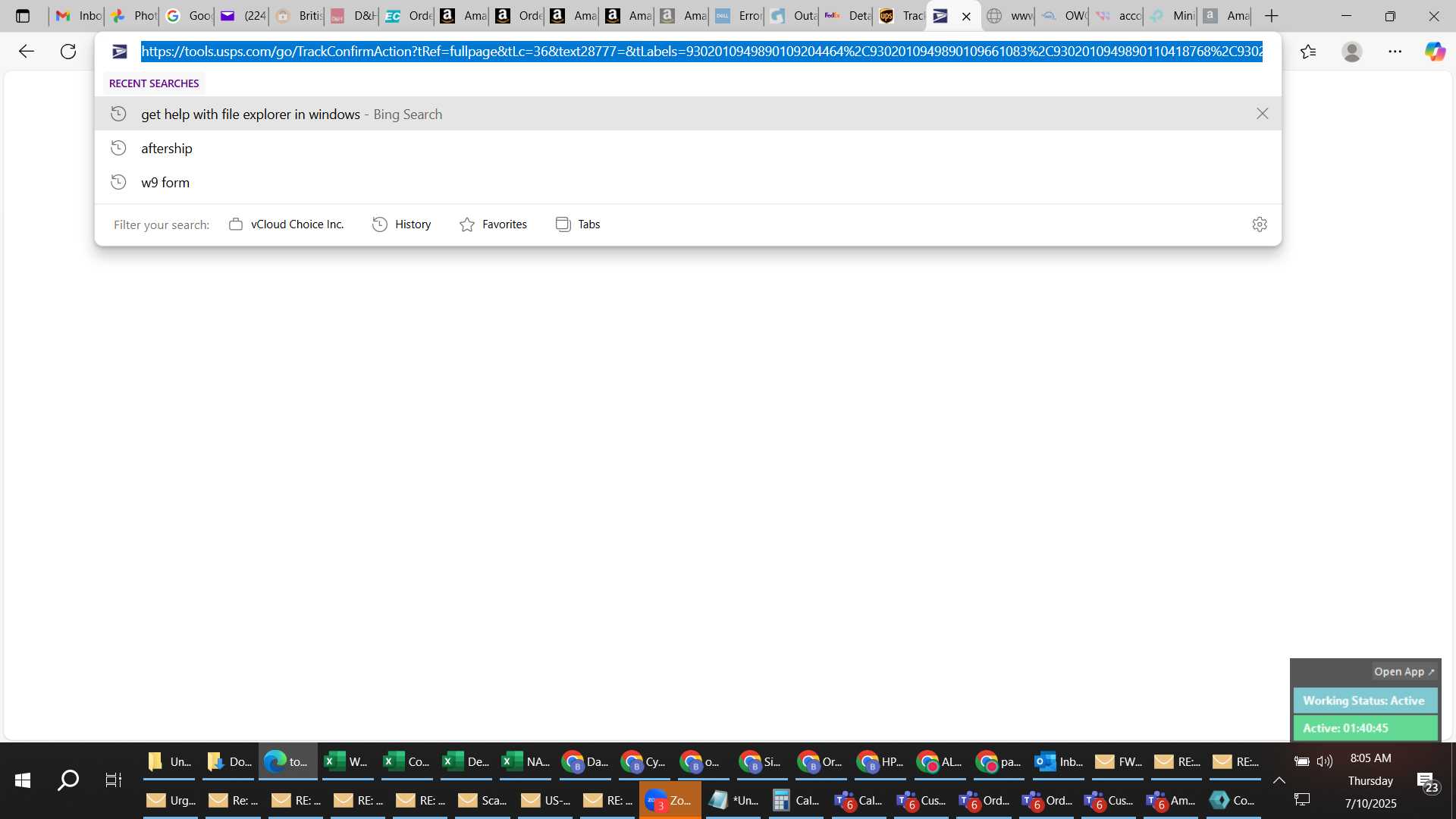The width and height of the screenshot is (1456, 819).
Task: Click the Active time counter 01:40:45
Action: pos(1365,728)
